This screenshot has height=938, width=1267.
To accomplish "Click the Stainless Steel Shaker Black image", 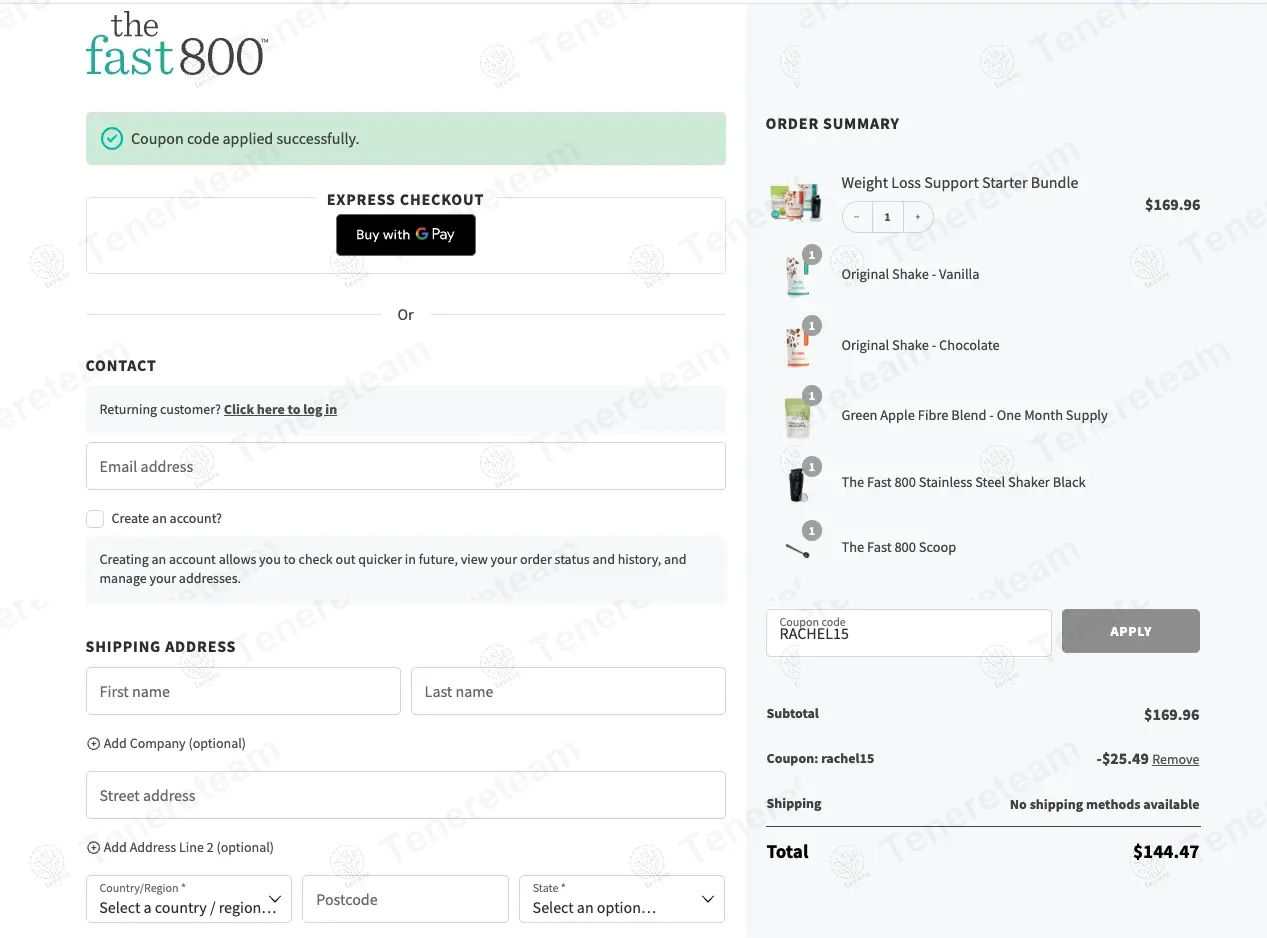I will 798,482.
